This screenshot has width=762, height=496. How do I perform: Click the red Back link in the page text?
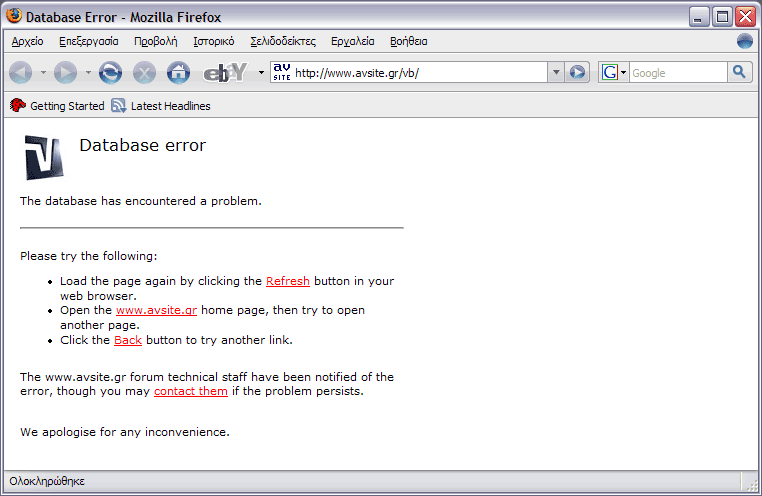point(128,340)
